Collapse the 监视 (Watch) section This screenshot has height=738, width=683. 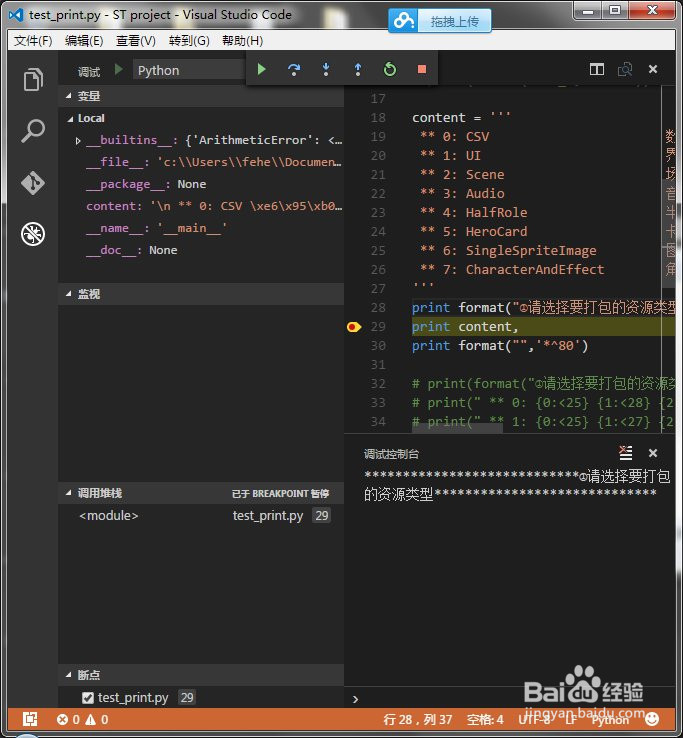69,294
